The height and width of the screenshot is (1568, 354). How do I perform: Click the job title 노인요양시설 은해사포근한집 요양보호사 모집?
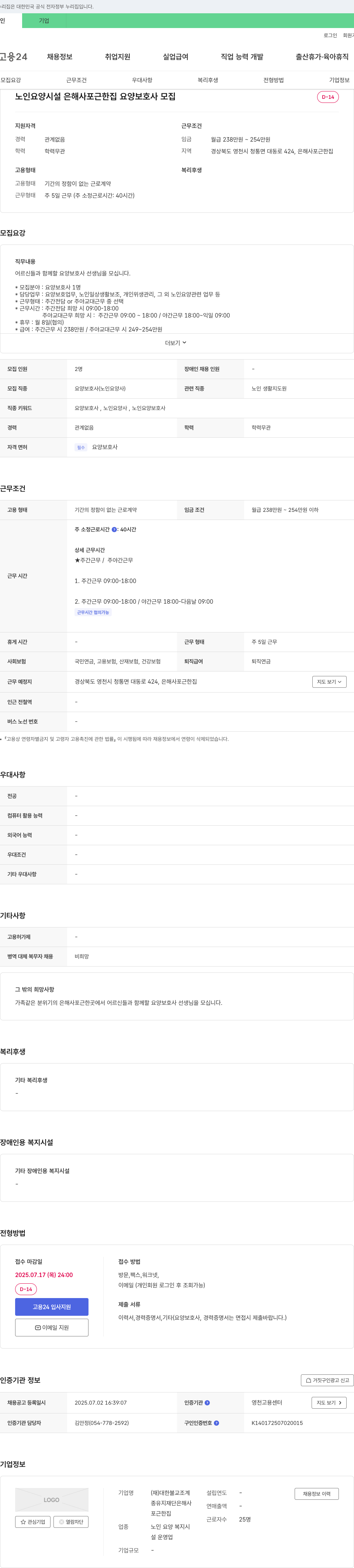(96, 96)
